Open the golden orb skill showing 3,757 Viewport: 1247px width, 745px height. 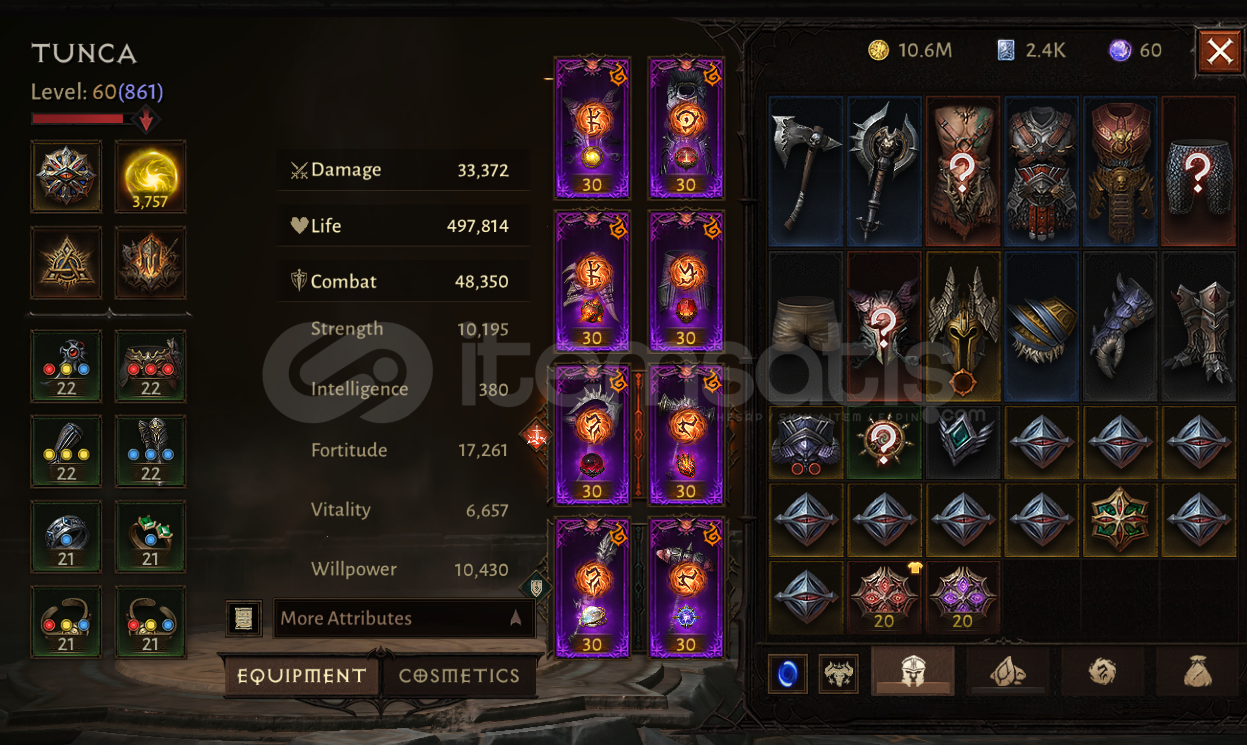[x=150, y=176]
